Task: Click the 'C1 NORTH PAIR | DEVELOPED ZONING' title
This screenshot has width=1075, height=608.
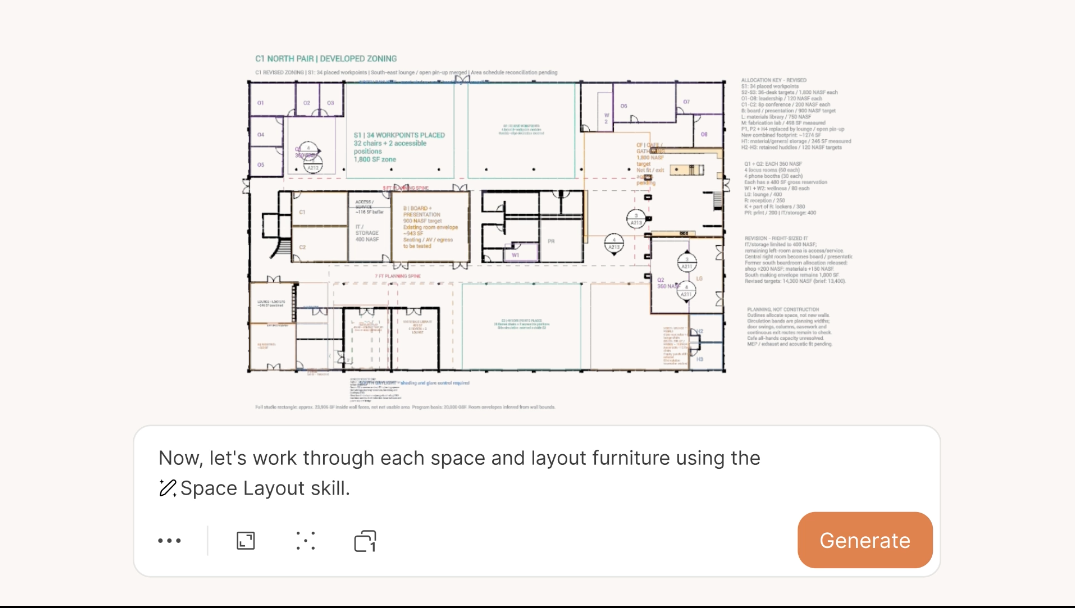Action: pos(326,59)
